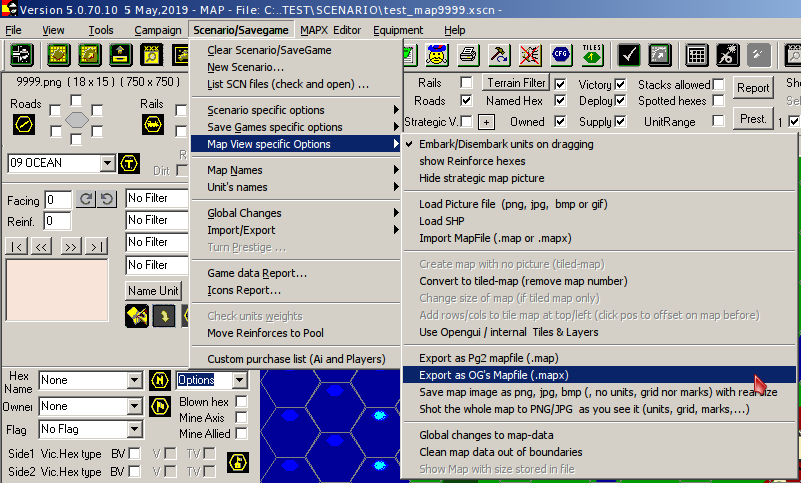
Task: Click the Reinf. value input field
Action: (57, 221)
